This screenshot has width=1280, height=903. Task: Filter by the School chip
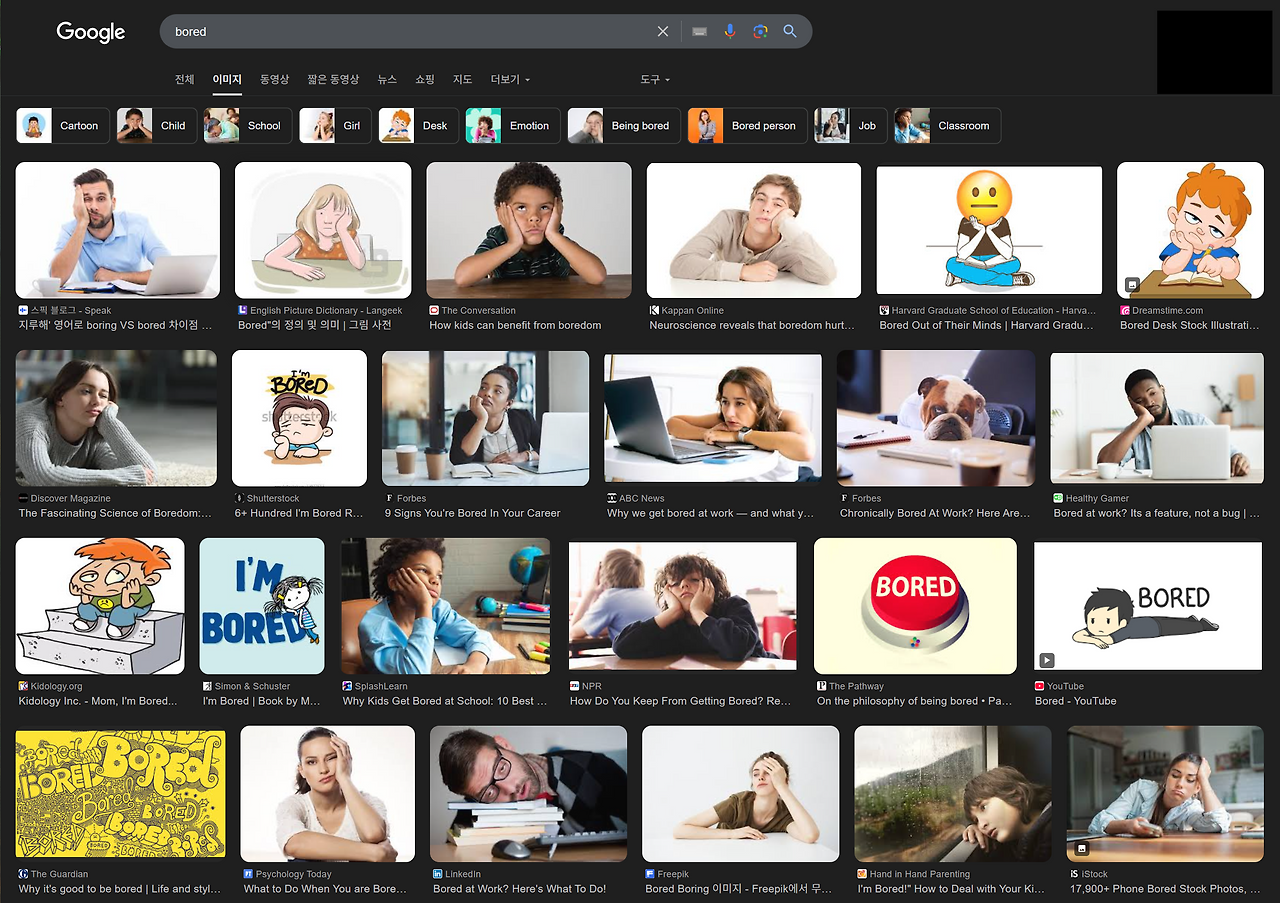point(248,126)
